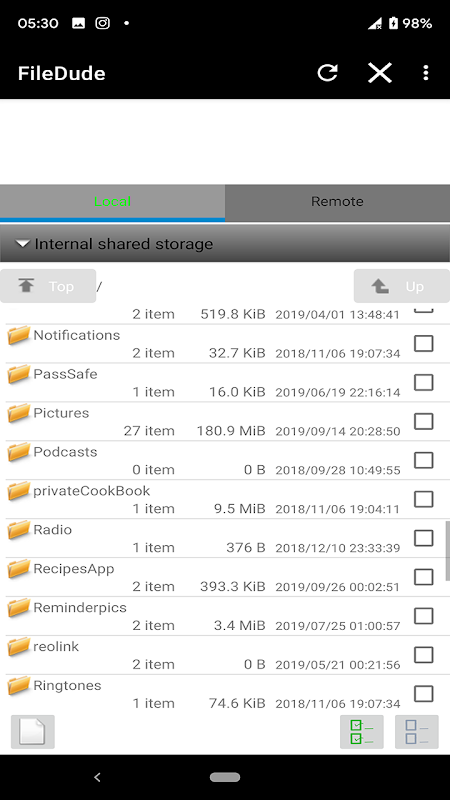Click the file list scrollbar handle
Image resolution: width=450 pixels, height=800 pixels.
pos(447,551)
